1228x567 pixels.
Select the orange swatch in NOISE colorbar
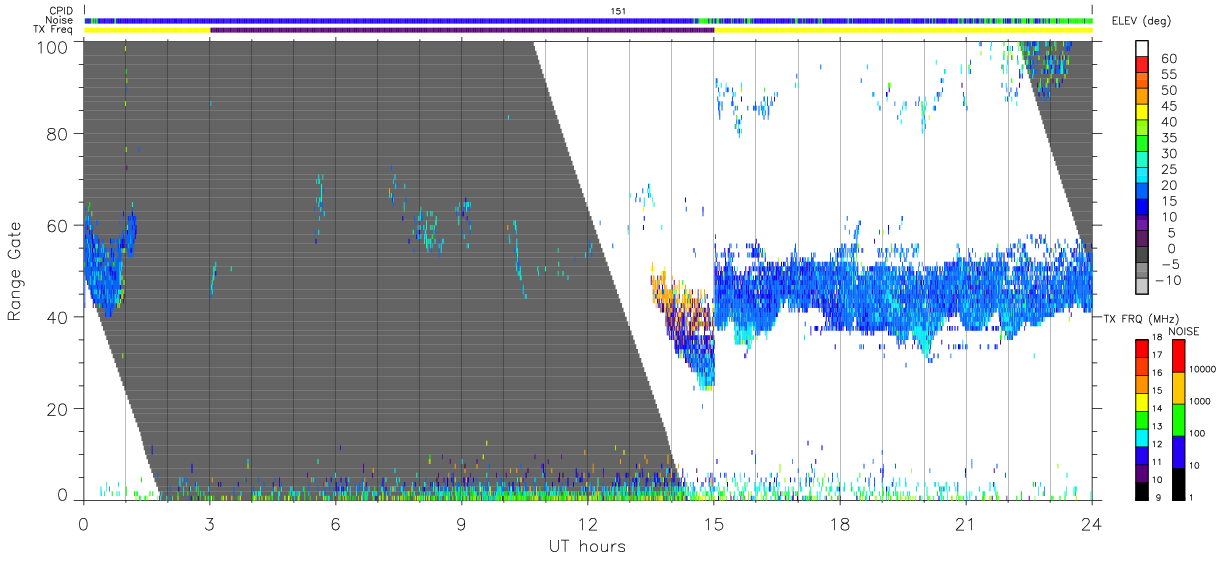coord(1179,388)
